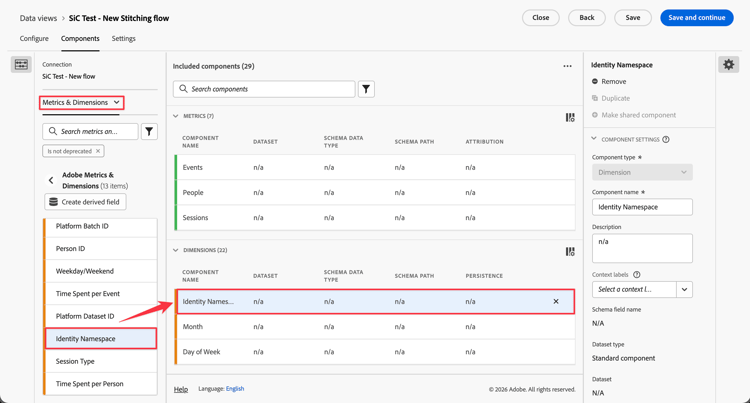This screenshot has height=403, width=750.
Task: Collapse the Dimensions (22) section
Action: 176,250
